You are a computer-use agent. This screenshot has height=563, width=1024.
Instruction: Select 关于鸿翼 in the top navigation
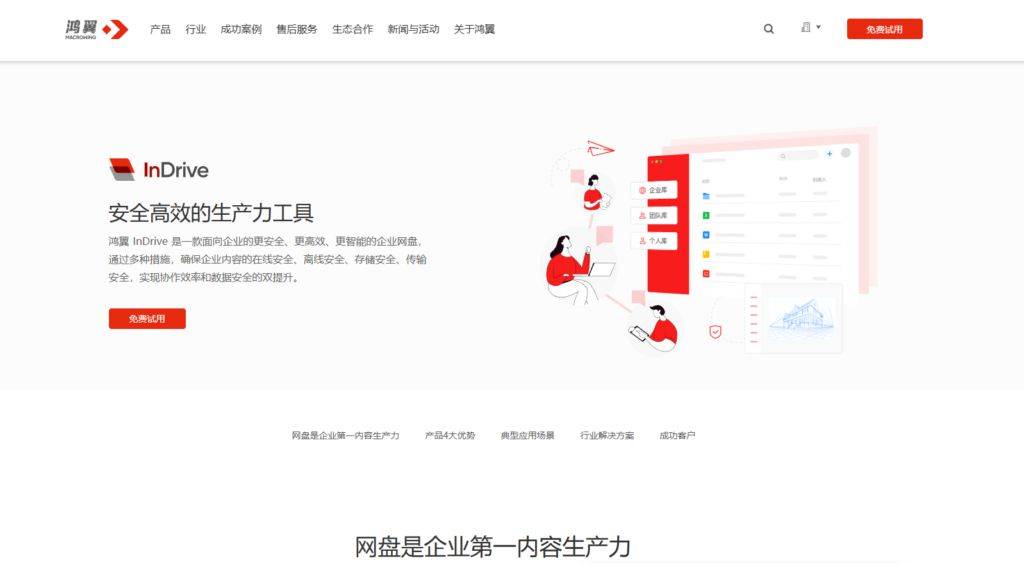474,29
